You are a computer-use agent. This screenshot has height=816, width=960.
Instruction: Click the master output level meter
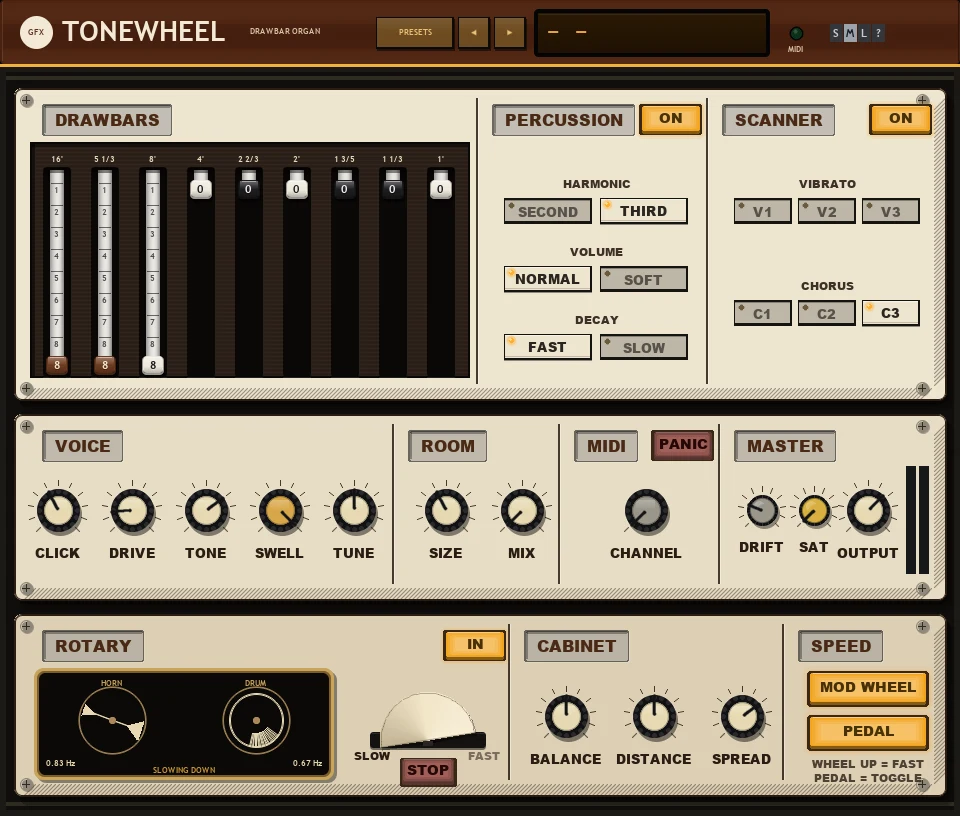[x=917, y=520]
